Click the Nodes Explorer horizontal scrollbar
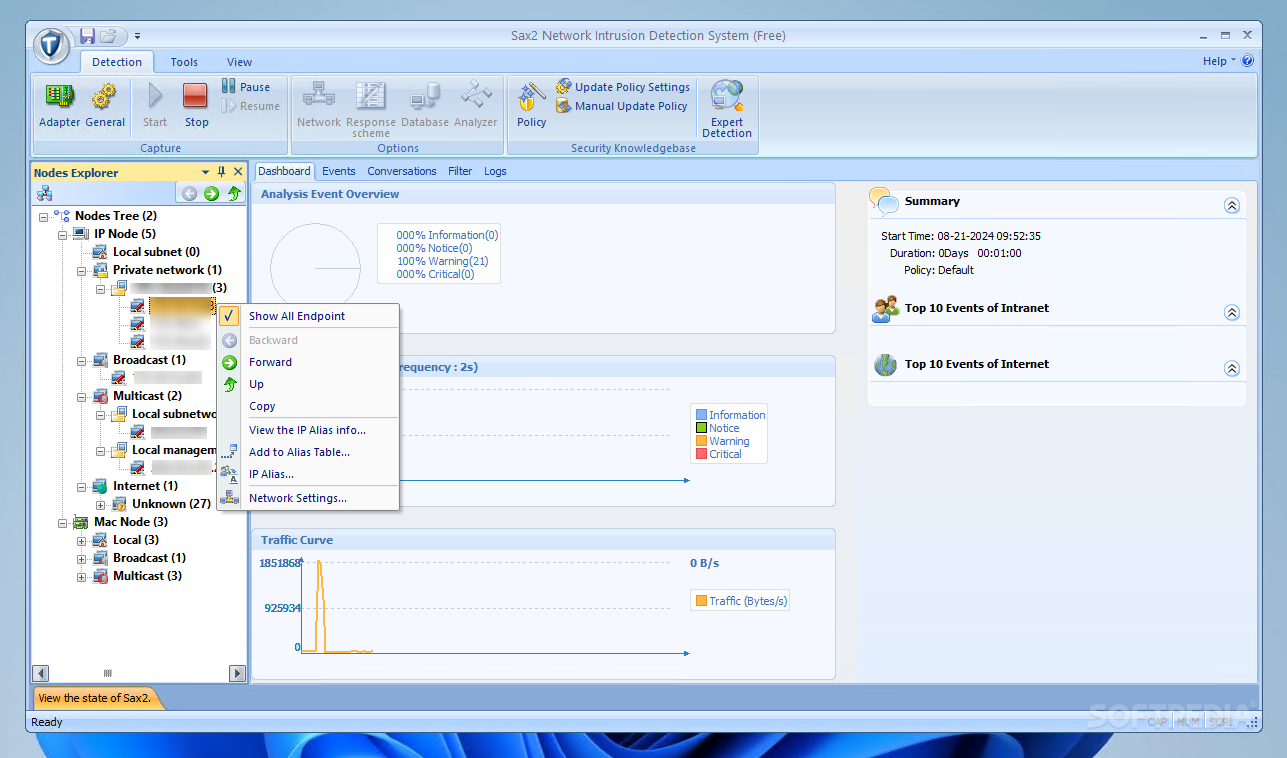The width and height of the screenshot is (1287, 758). click(139, 673)
